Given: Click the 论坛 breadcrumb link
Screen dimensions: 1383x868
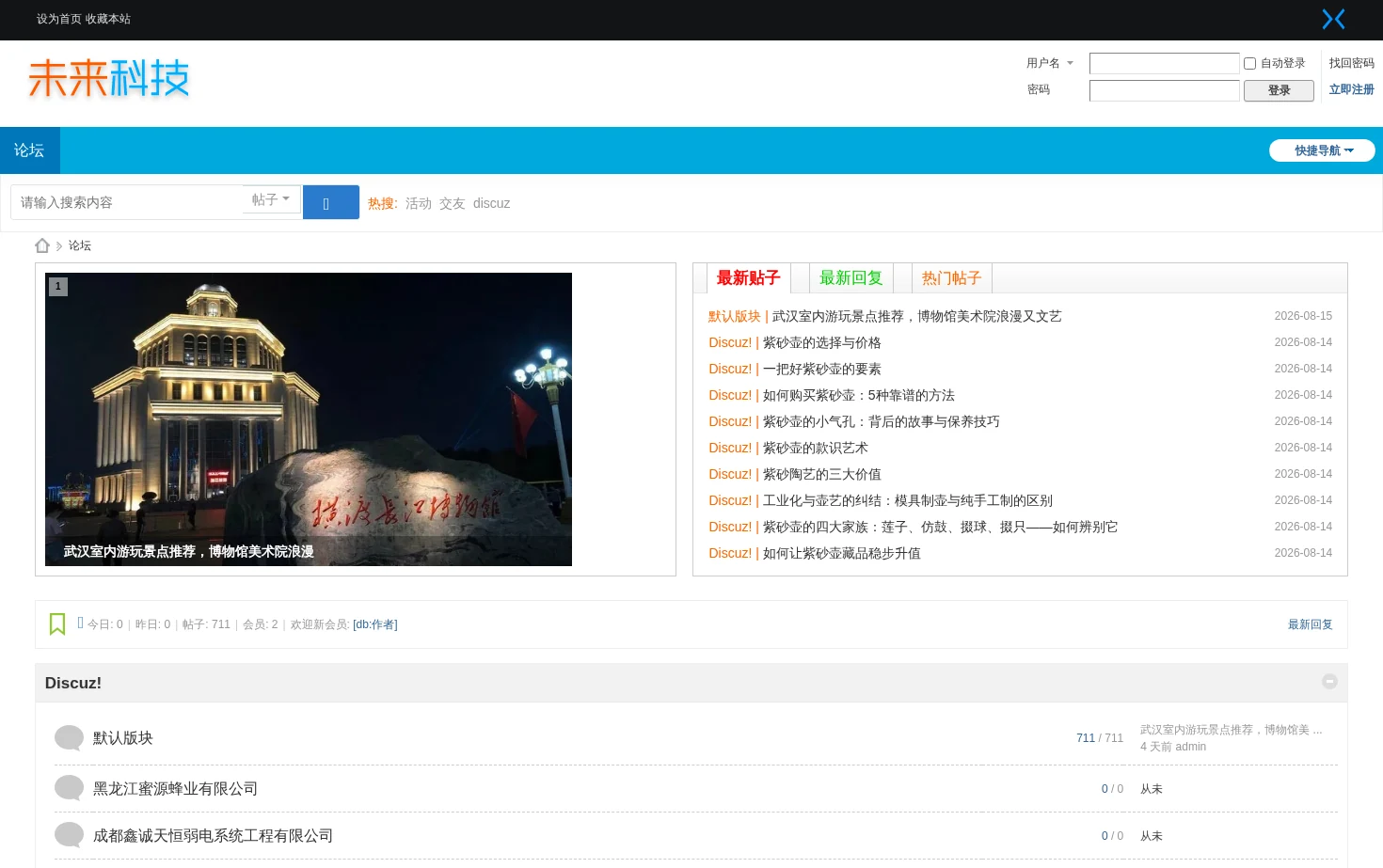Looking at the screenshot, I should 80,245.
